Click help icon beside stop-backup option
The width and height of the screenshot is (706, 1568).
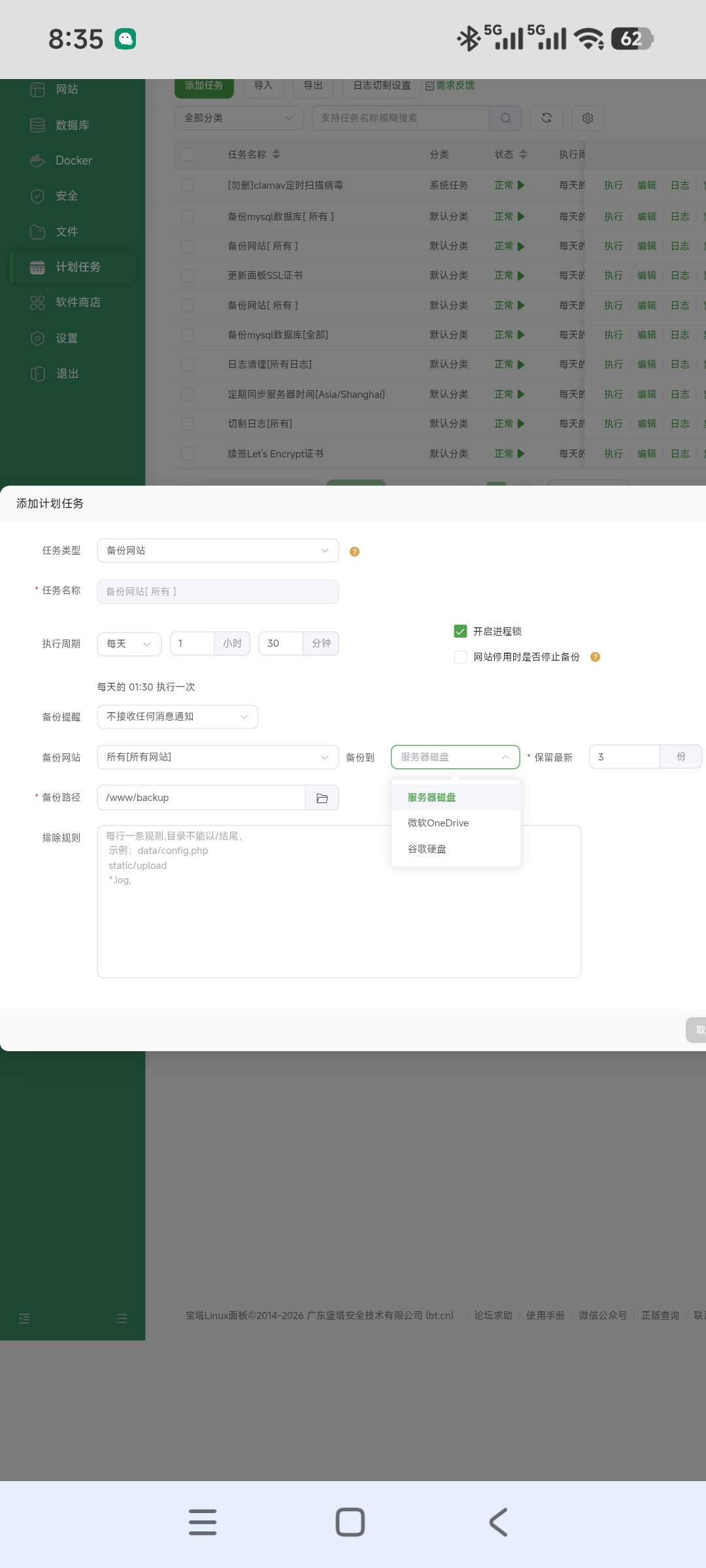click(x=595, y=657)
